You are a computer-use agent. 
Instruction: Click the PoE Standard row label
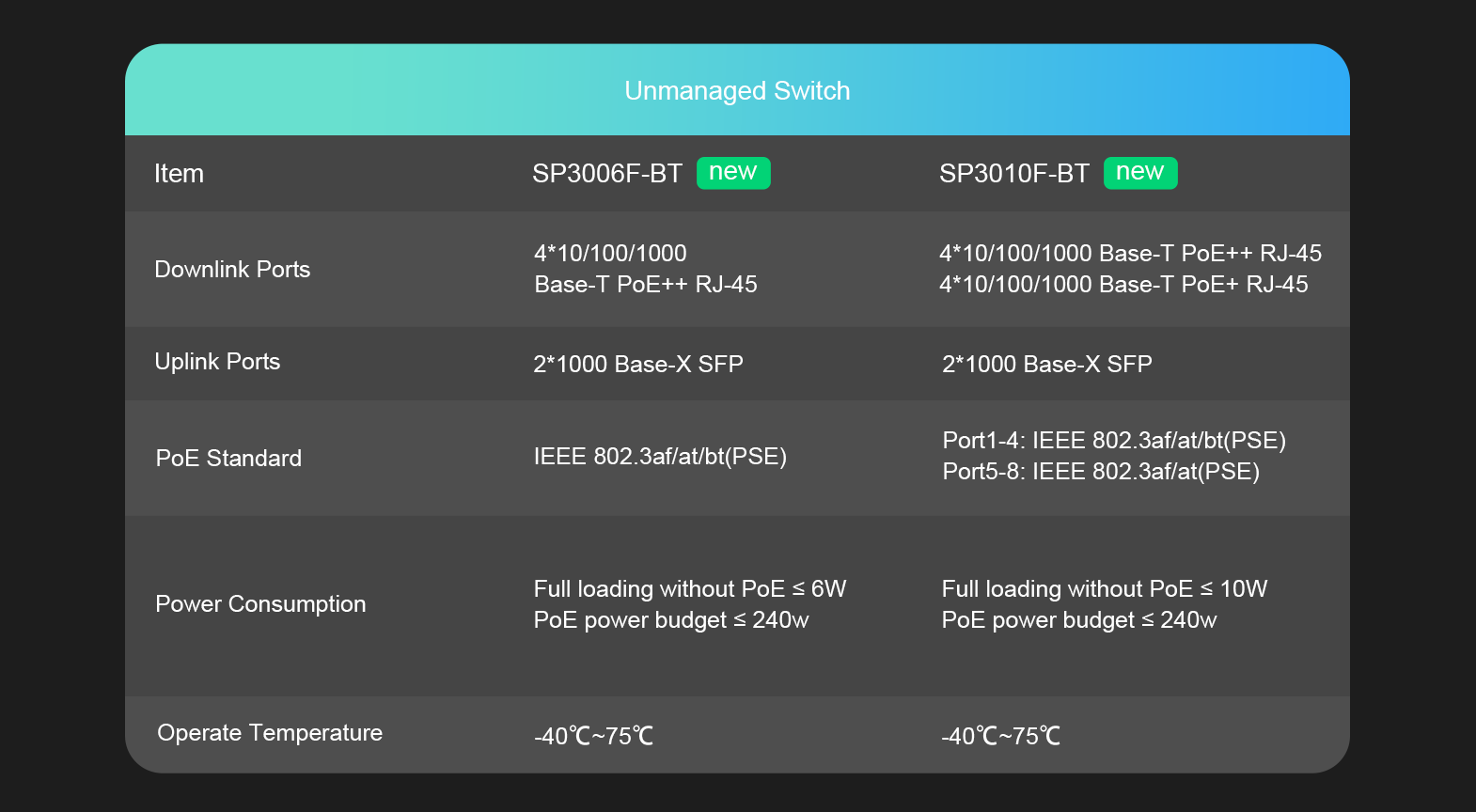click(x=228, y=459)
